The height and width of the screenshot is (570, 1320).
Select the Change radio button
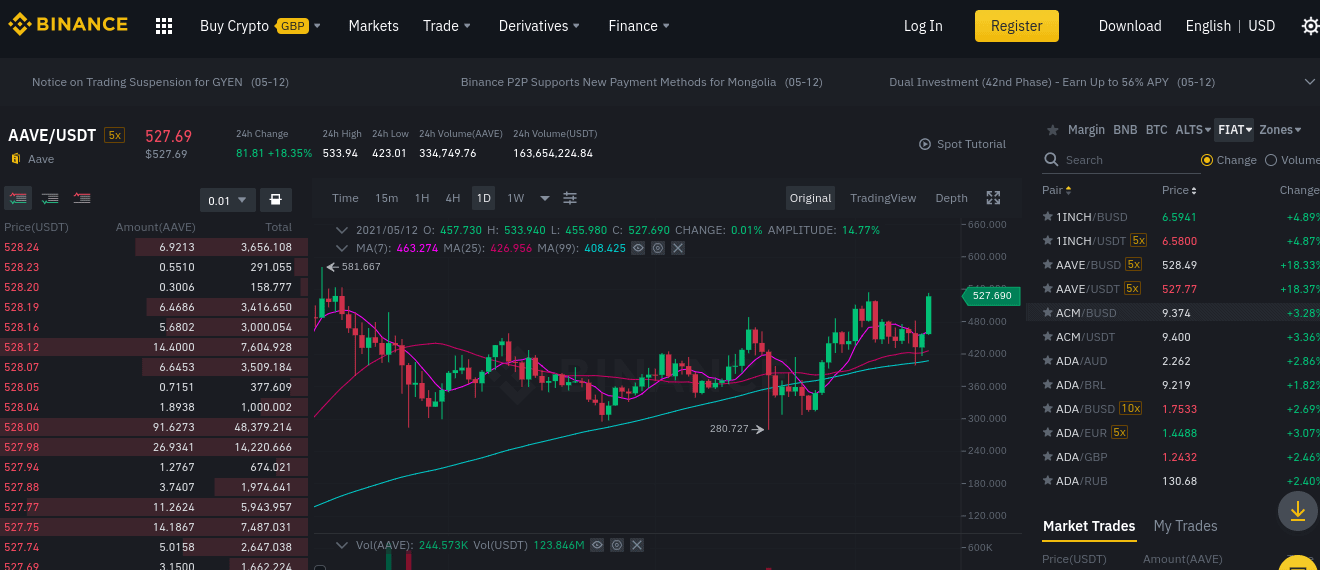[x=1207, y=160]
